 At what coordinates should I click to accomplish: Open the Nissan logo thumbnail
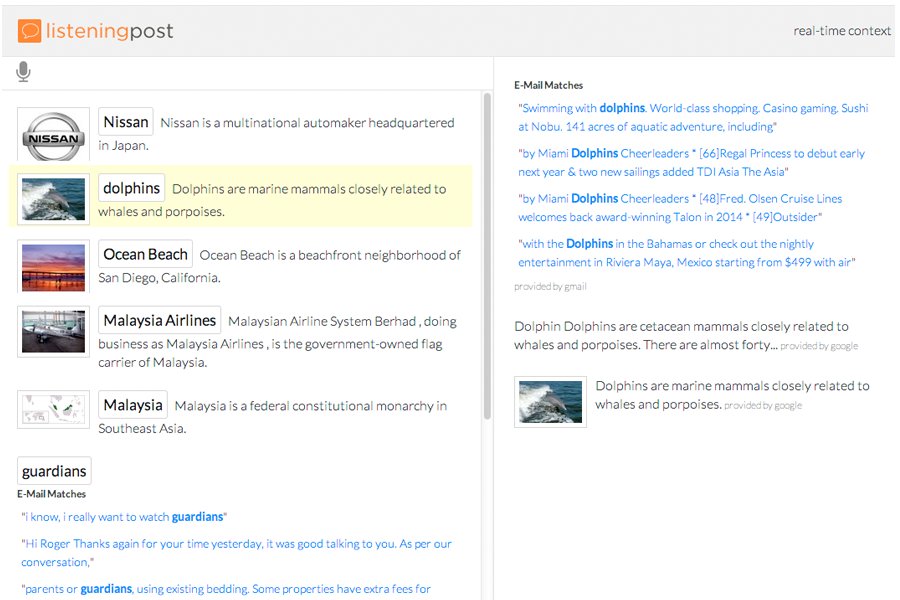click(x=53, y=135)
